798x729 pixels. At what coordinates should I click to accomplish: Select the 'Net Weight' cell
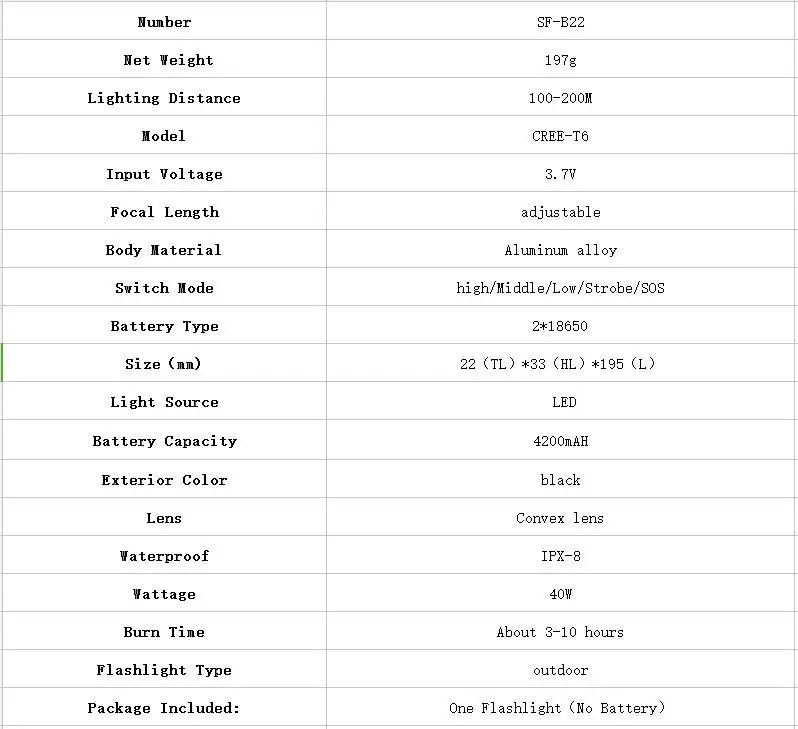pyautogui.click(x=164, y=59)
